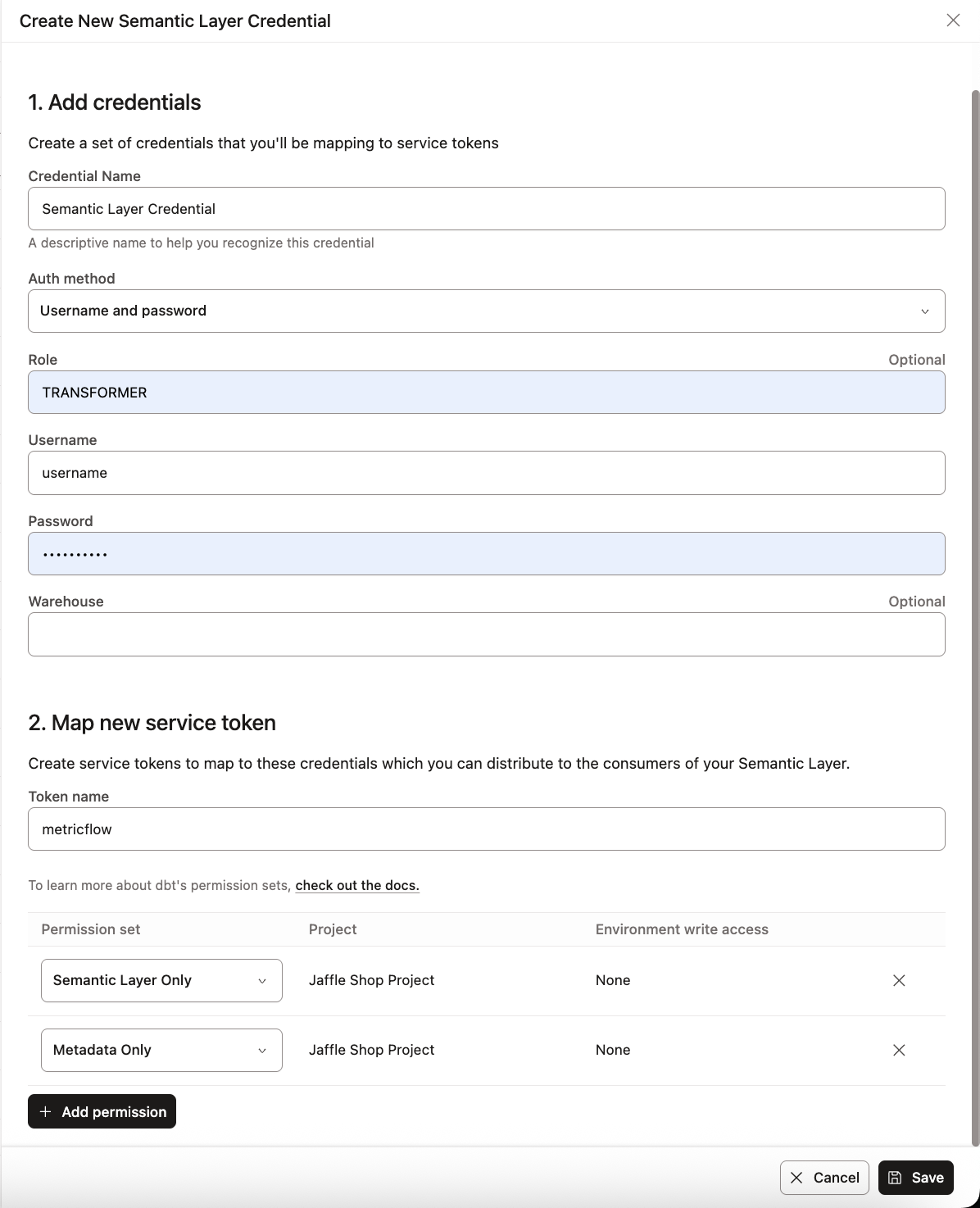Click the X icon inside Cancel
The image size is (980, 1208).
click(796, 1178)
